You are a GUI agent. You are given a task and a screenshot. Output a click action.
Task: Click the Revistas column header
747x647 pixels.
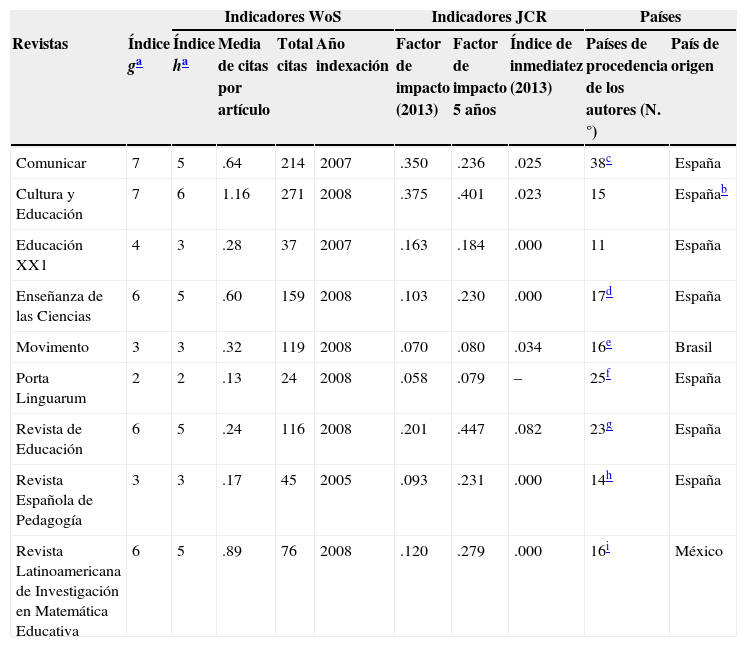[x=42, y=44]
